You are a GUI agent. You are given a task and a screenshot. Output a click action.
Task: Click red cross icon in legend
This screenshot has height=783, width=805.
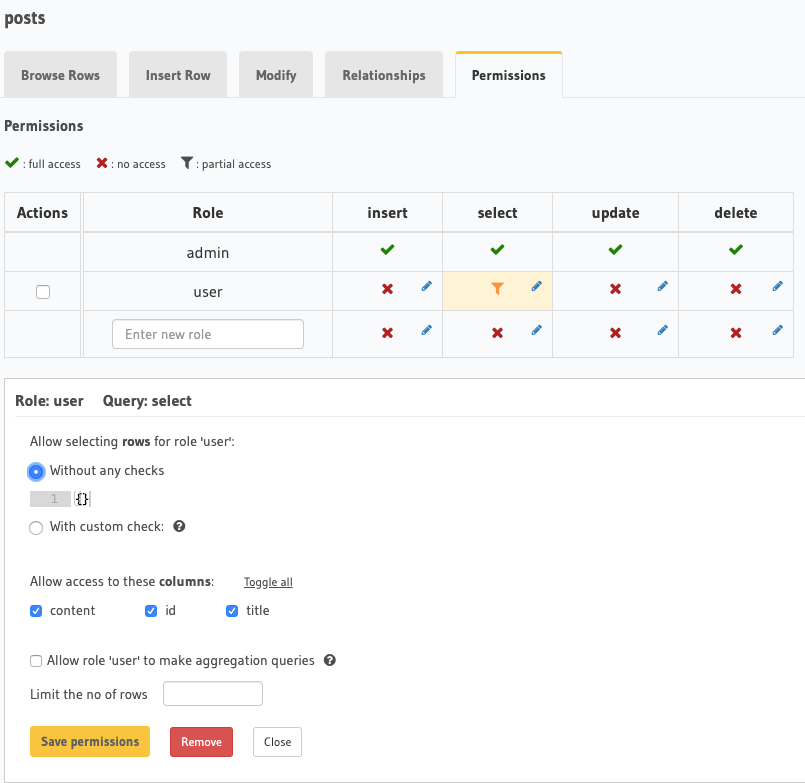(102, 163)
